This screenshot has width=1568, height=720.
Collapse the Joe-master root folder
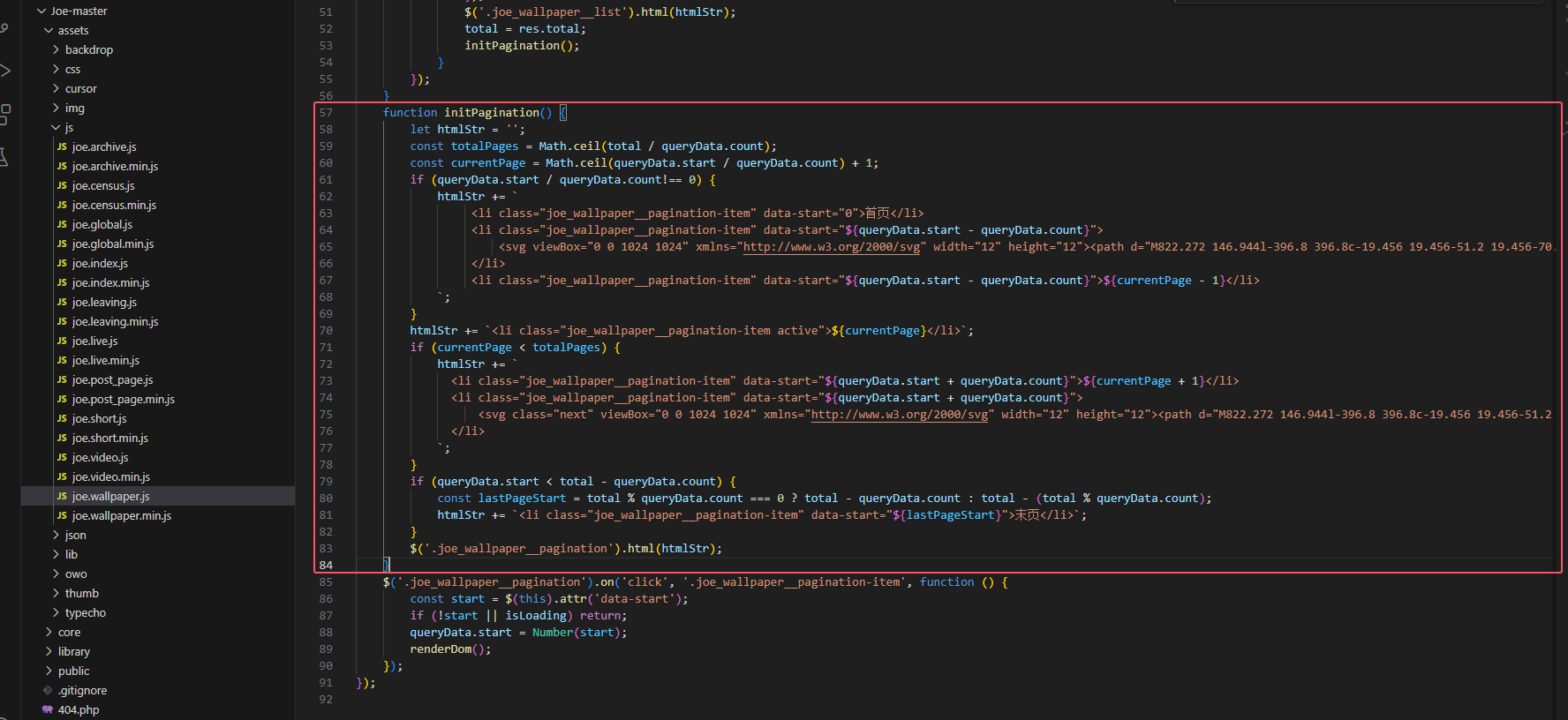pyautogui.click(x=41, y=11)
